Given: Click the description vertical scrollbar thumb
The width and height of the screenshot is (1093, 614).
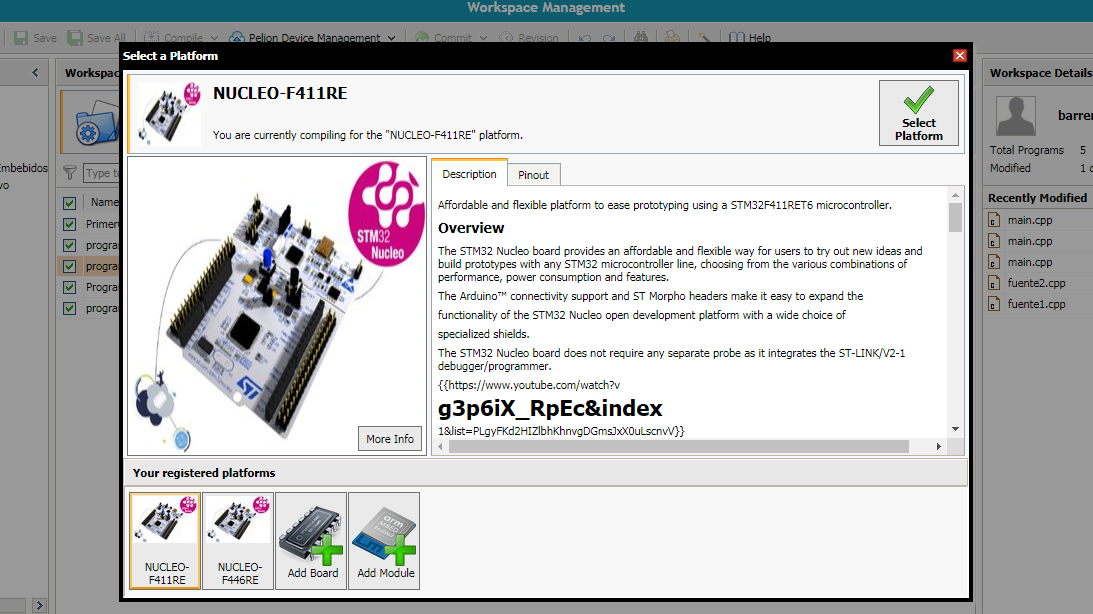Looking at the screenshot, I should [x=955, y=217].
